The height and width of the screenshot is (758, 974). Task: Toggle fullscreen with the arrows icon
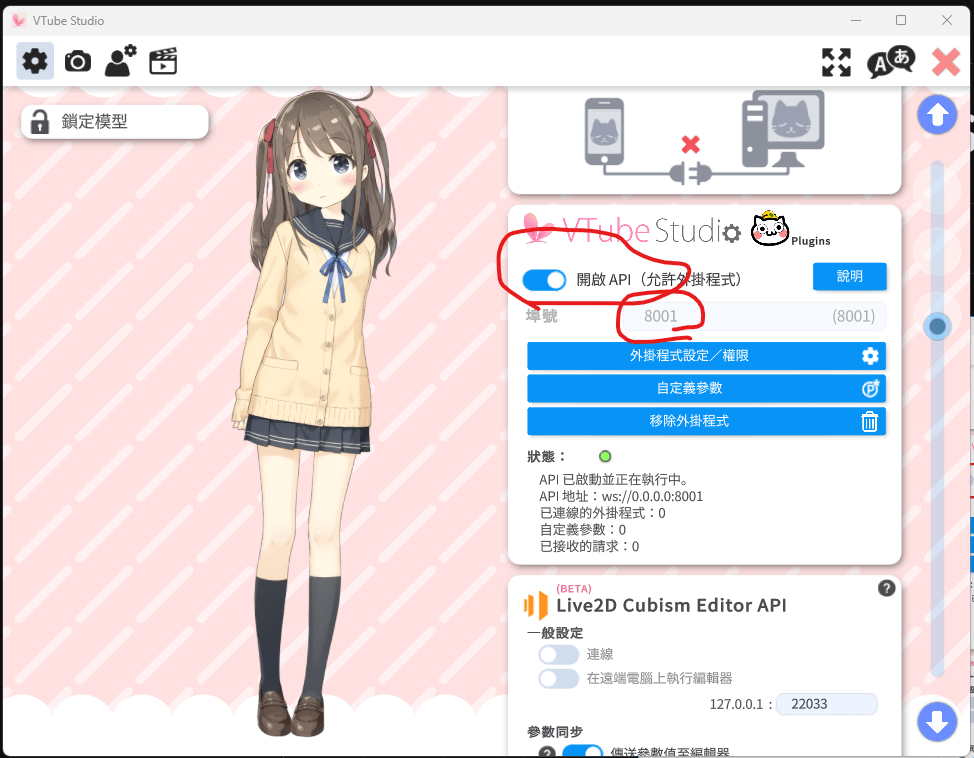pos(836,62)
